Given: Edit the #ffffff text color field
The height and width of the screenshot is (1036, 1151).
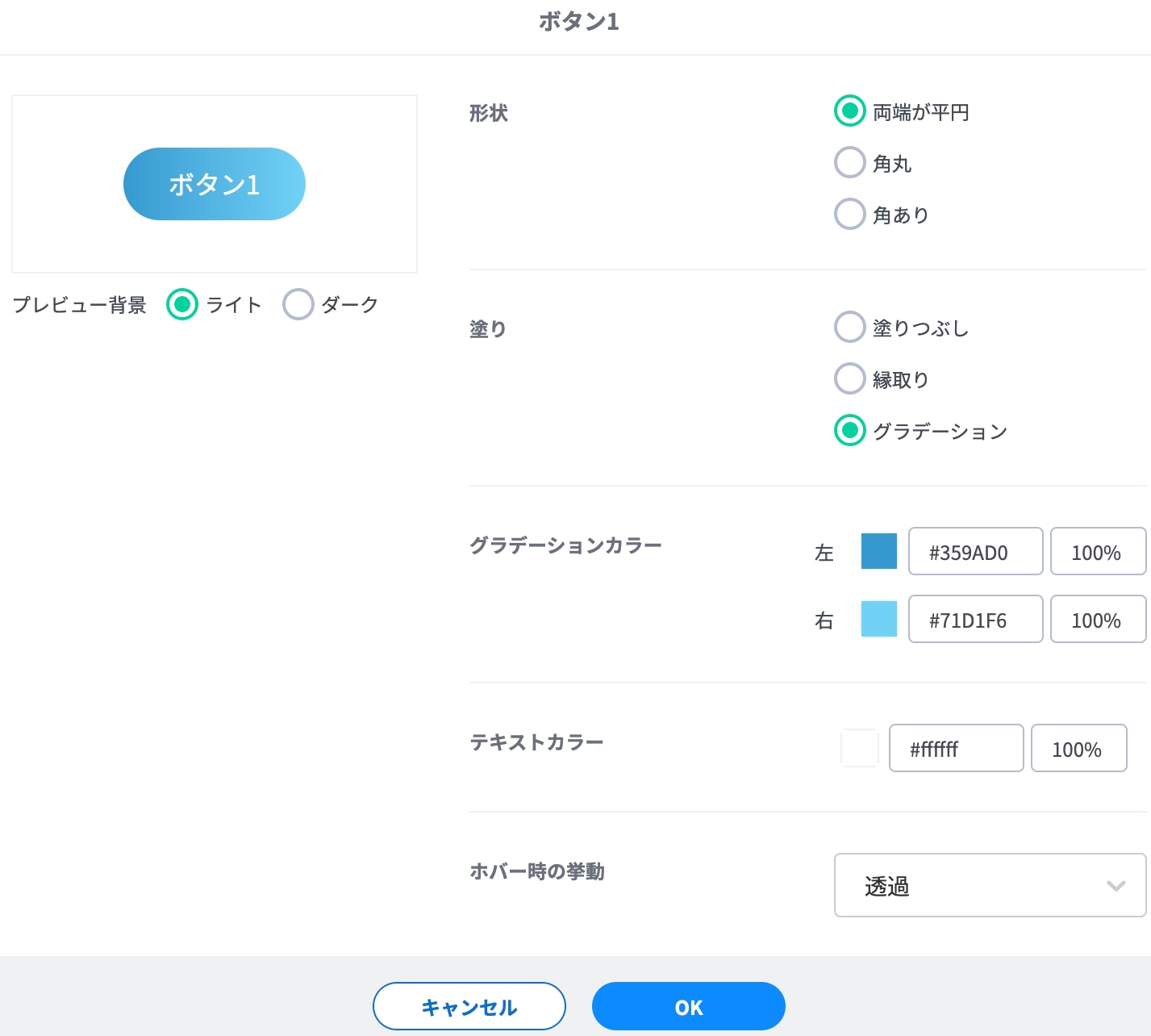Looking at the screenshot, I should click(957, 748).
